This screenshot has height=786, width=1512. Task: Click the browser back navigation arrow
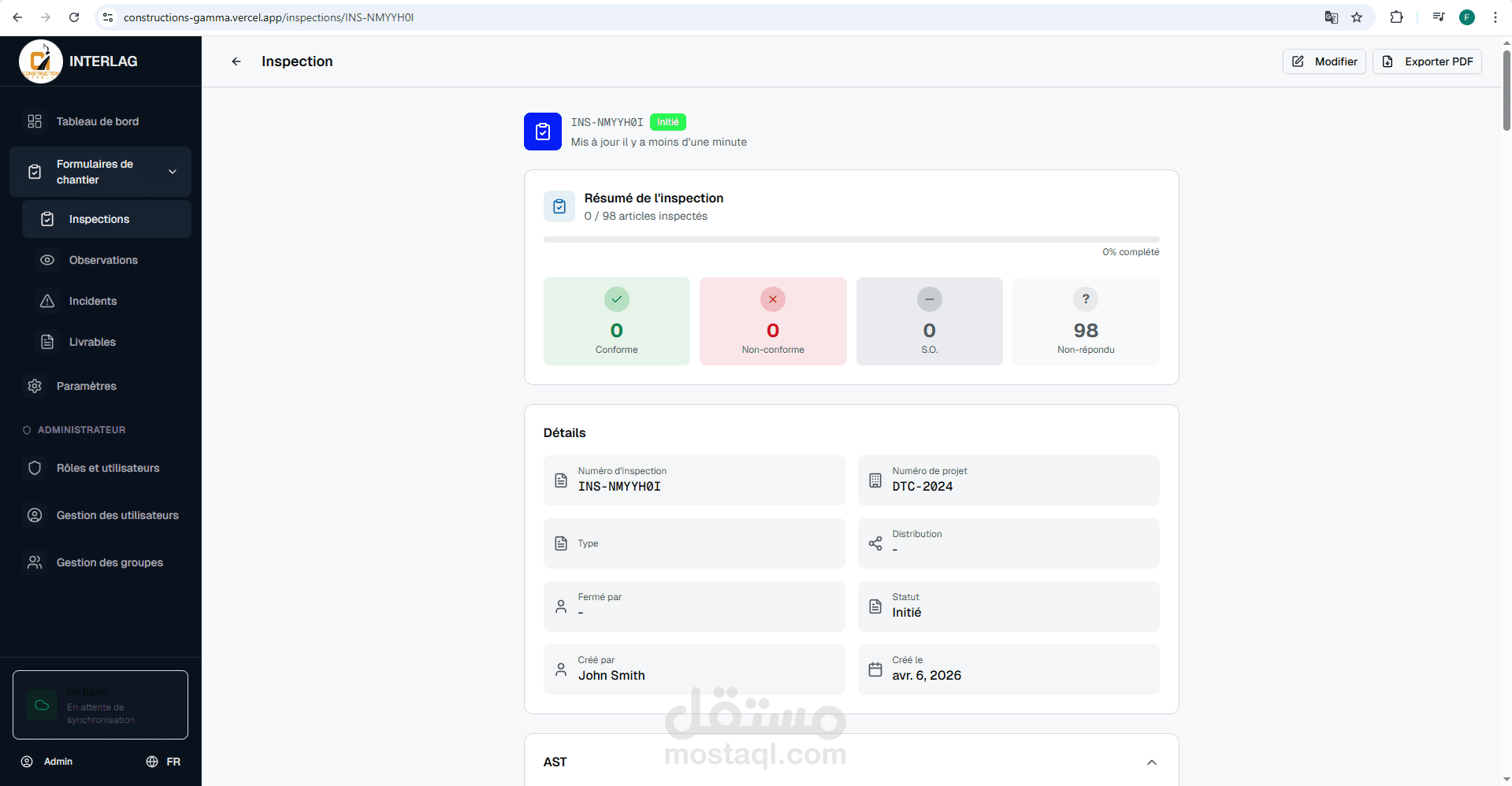[17, 17]
